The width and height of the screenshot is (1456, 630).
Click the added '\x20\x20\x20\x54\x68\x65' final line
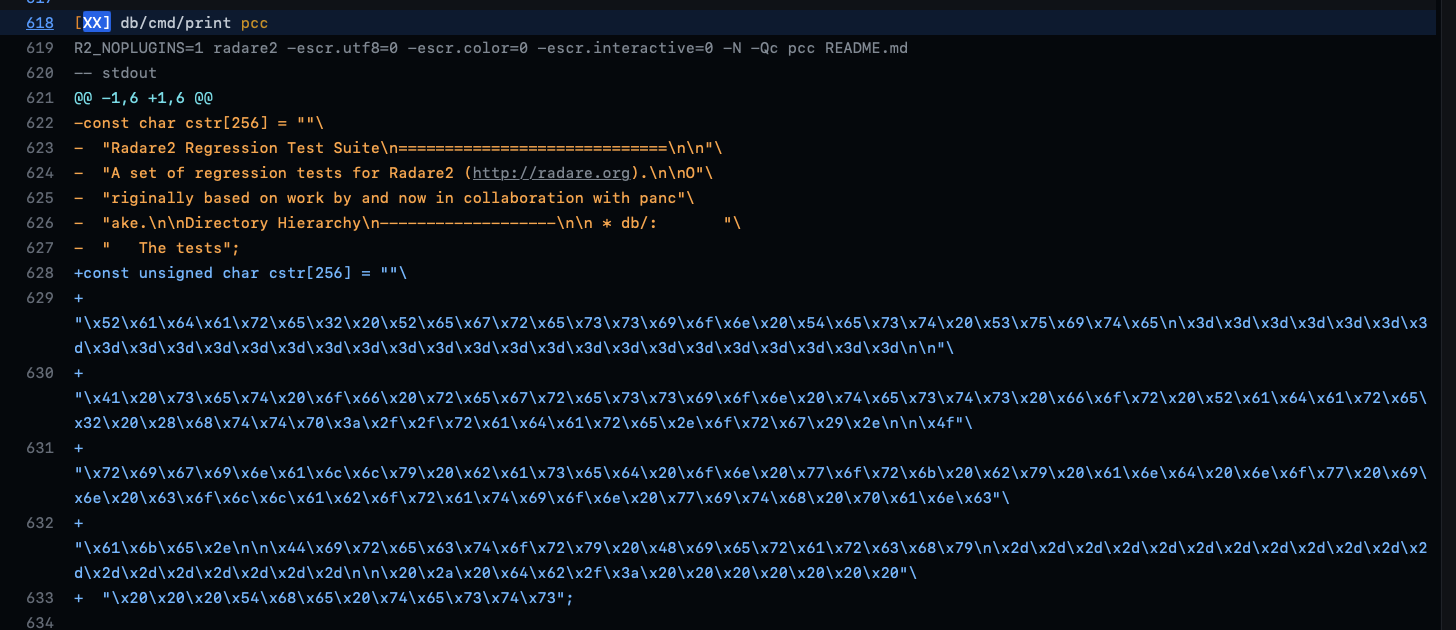click(324, 598)
